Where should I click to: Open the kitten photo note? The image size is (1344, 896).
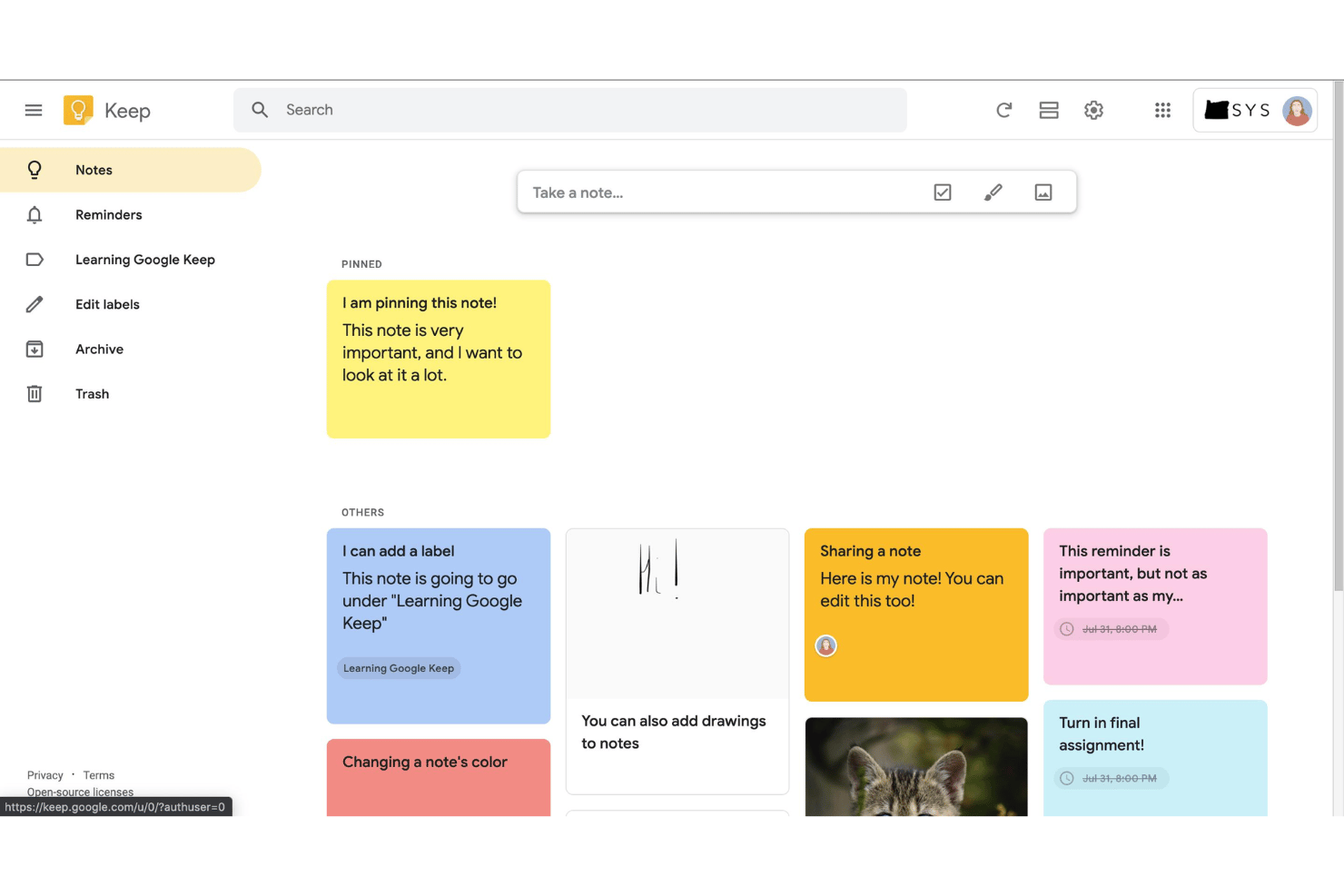[x=916, y=767]
